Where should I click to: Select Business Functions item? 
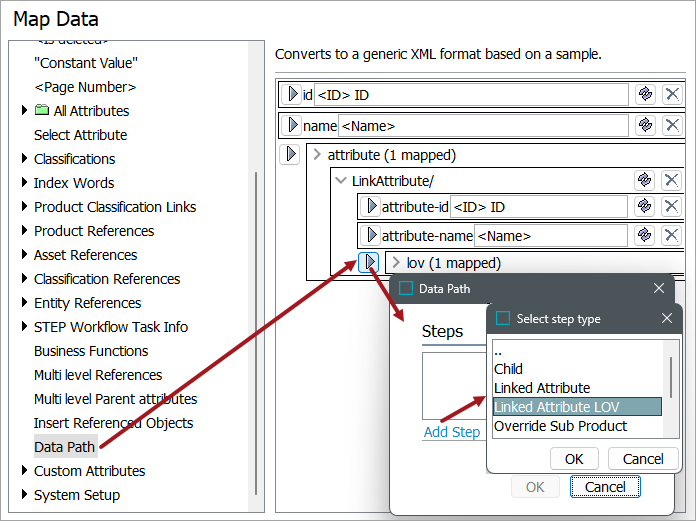91,351
